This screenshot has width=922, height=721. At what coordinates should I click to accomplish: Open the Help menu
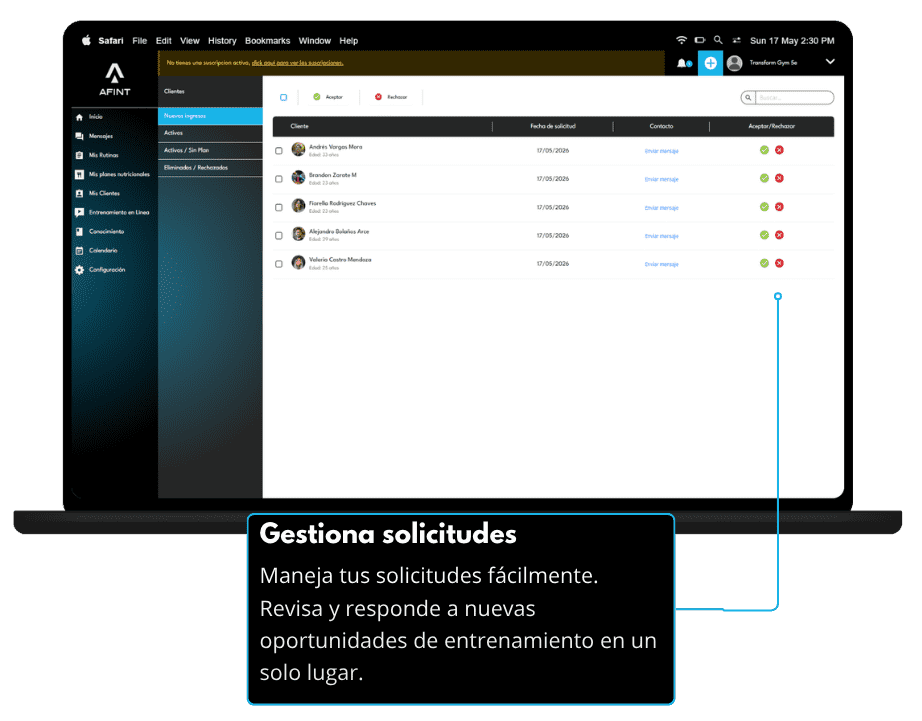[349, 41]
